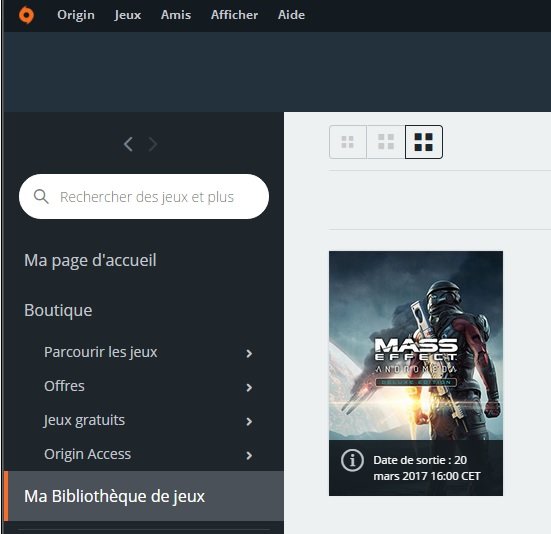Click the Rechercher des jeux search field
Viewport: 551px width, 534px height.
(x=144, y=196)
